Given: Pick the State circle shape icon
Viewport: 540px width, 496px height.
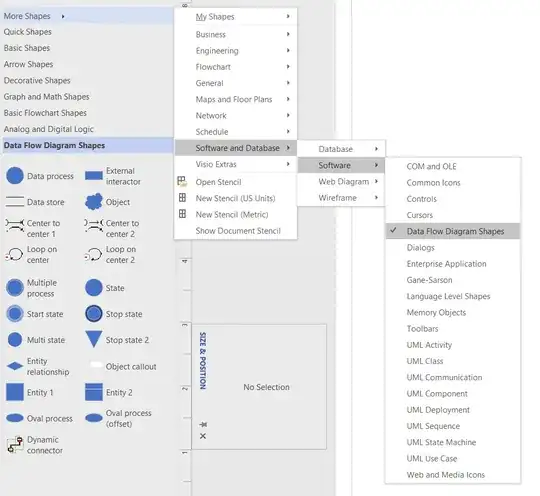Looking at the screenshot, I should [x=94, y=288].
